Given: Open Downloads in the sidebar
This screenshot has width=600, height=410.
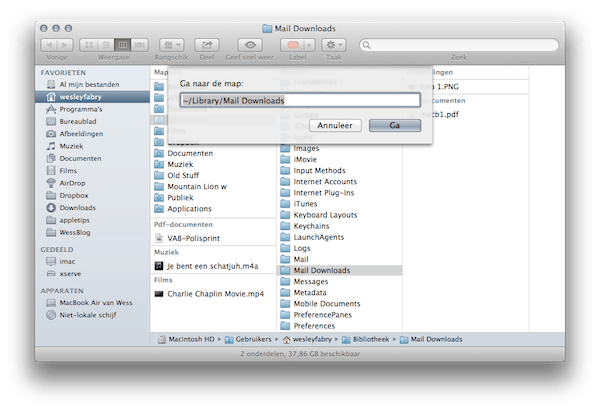Looking at the screenshot, I should point(92,207).
